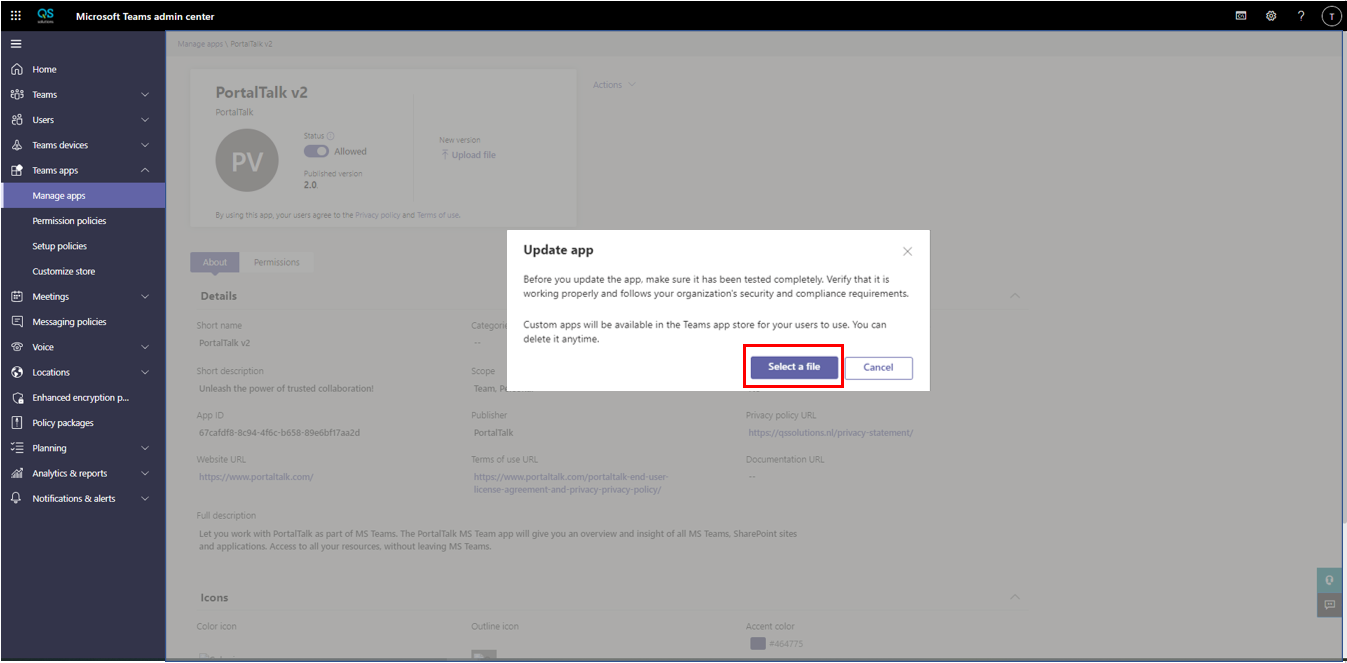Click the Users icon in sidebar
1347x663 pixels.
[x=16, y=120]
